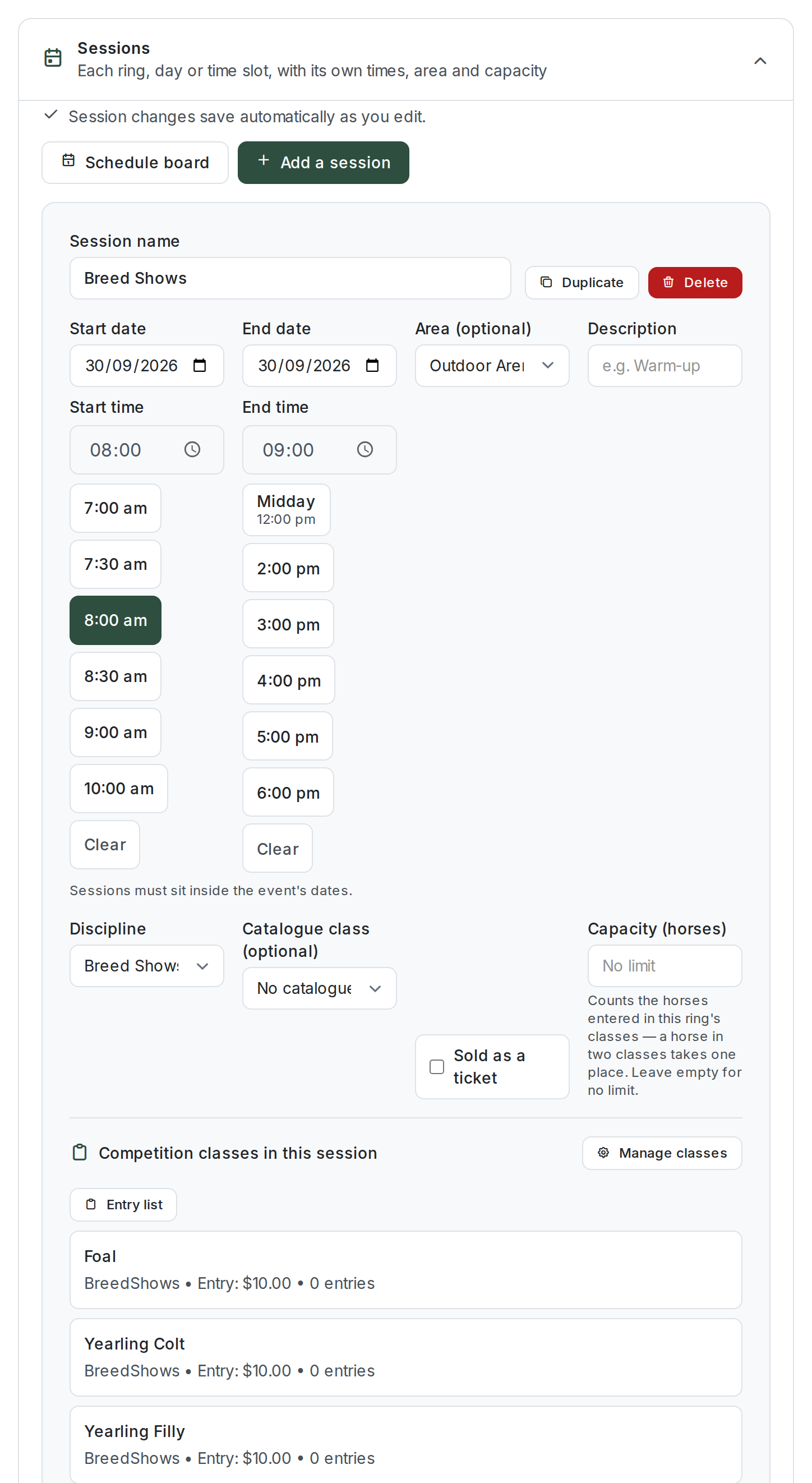The image size is (812, 1483).
Task: Set end time to 5:00 pm
Action: tap(287, 736)
